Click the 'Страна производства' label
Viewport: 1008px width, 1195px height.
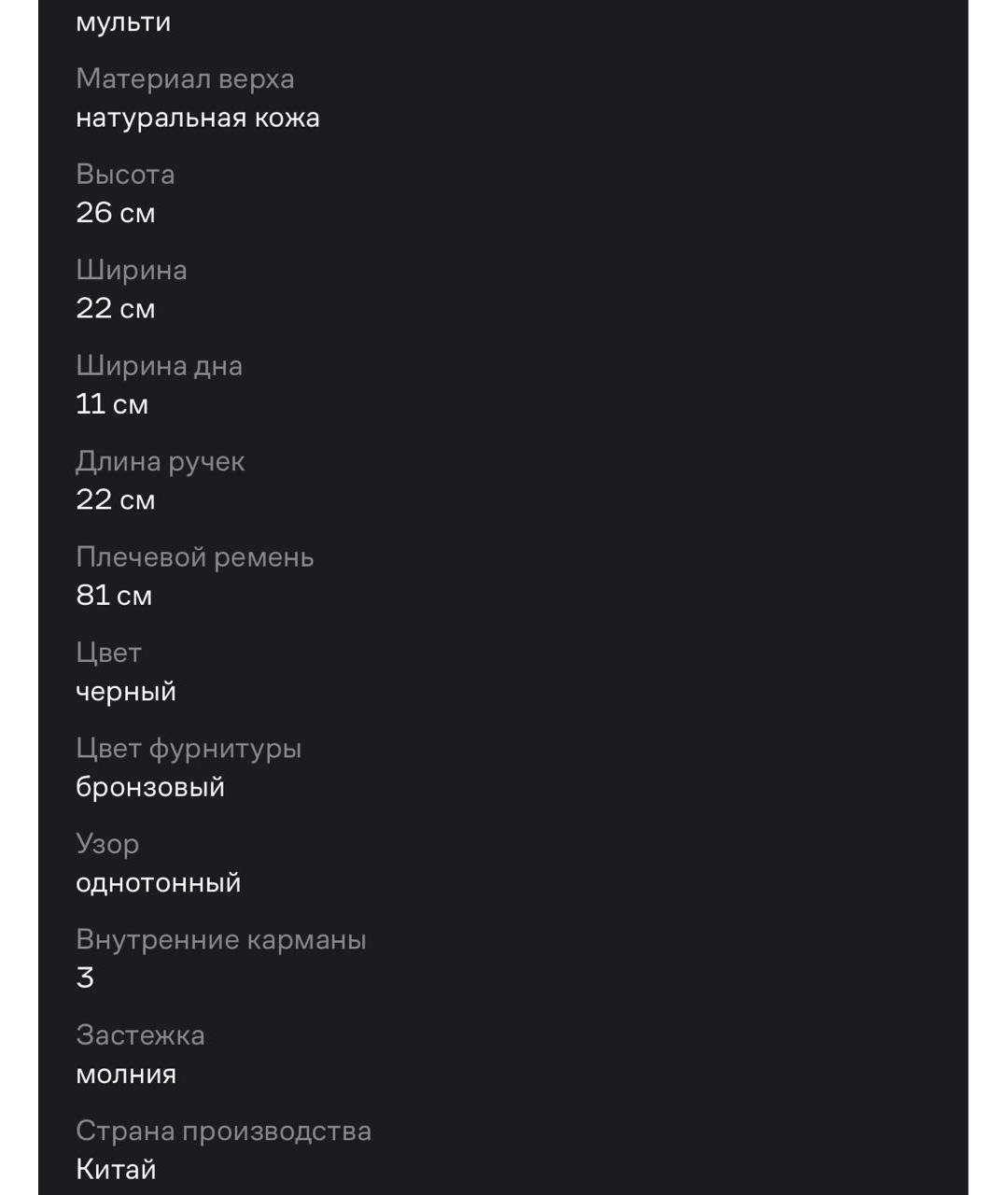(x=224, y=1131)
